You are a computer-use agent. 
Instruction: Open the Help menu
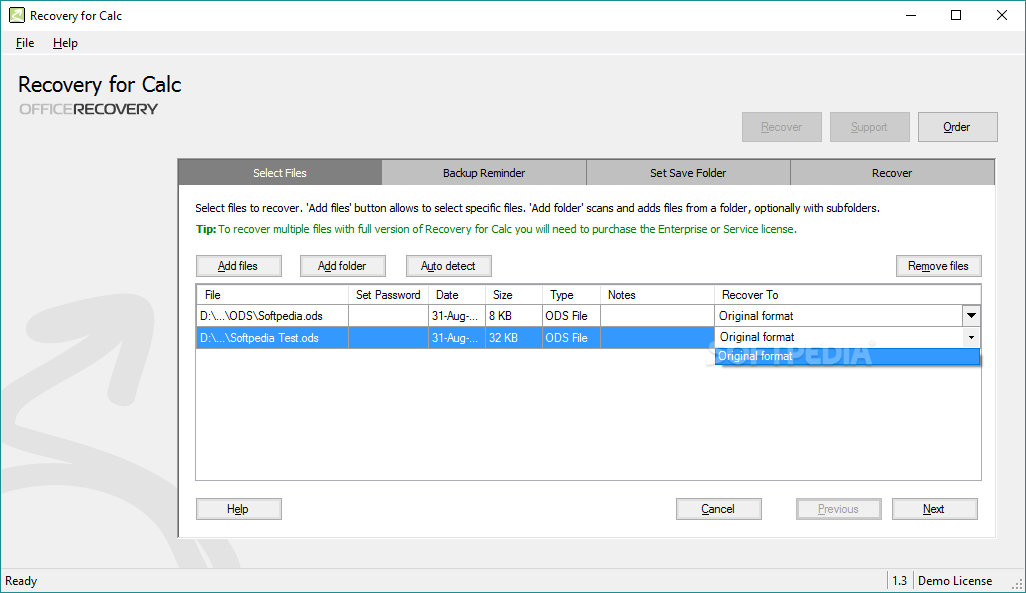(x=65, y=43)
